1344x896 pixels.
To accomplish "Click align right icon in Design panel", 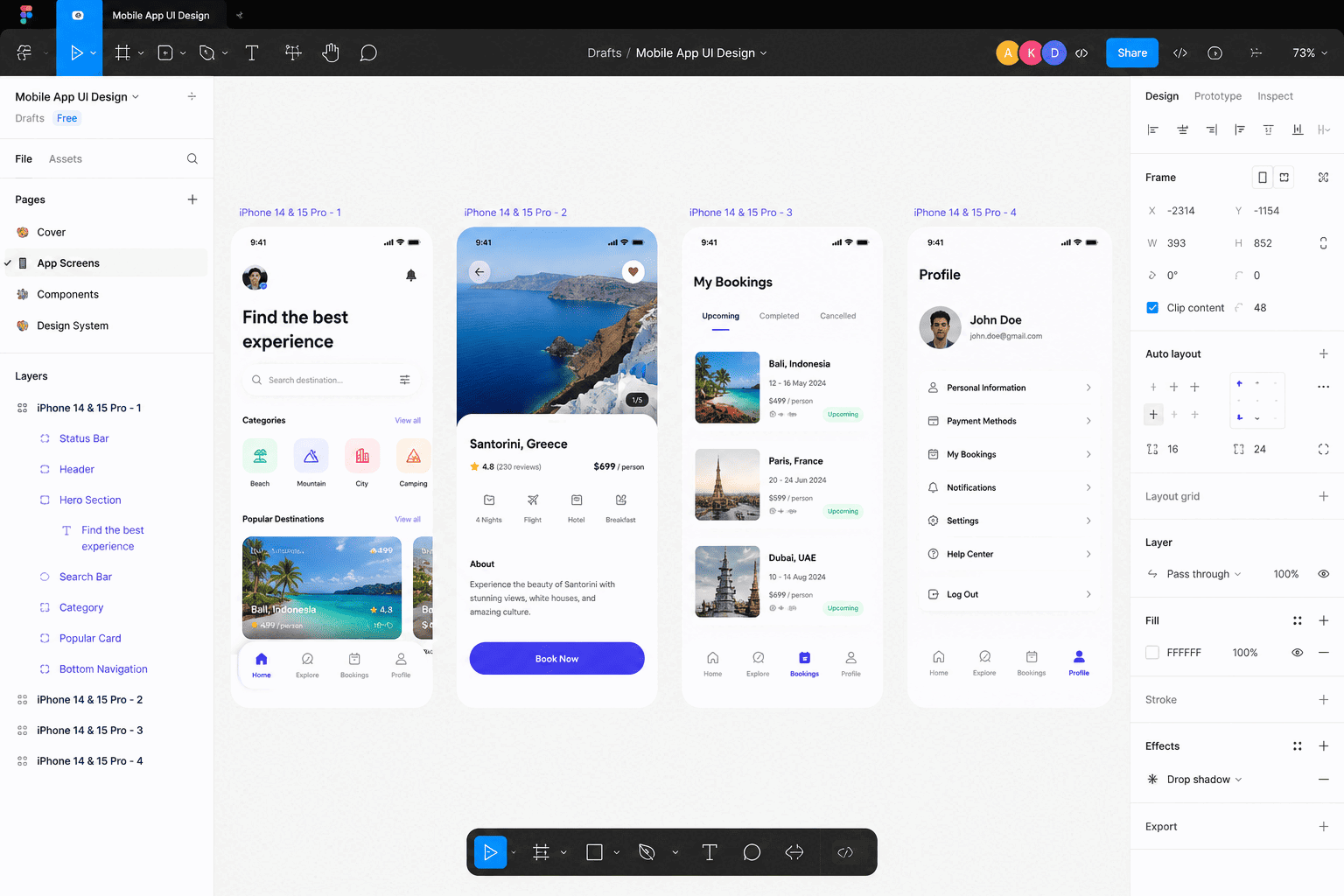I will tap(1211, 129).
